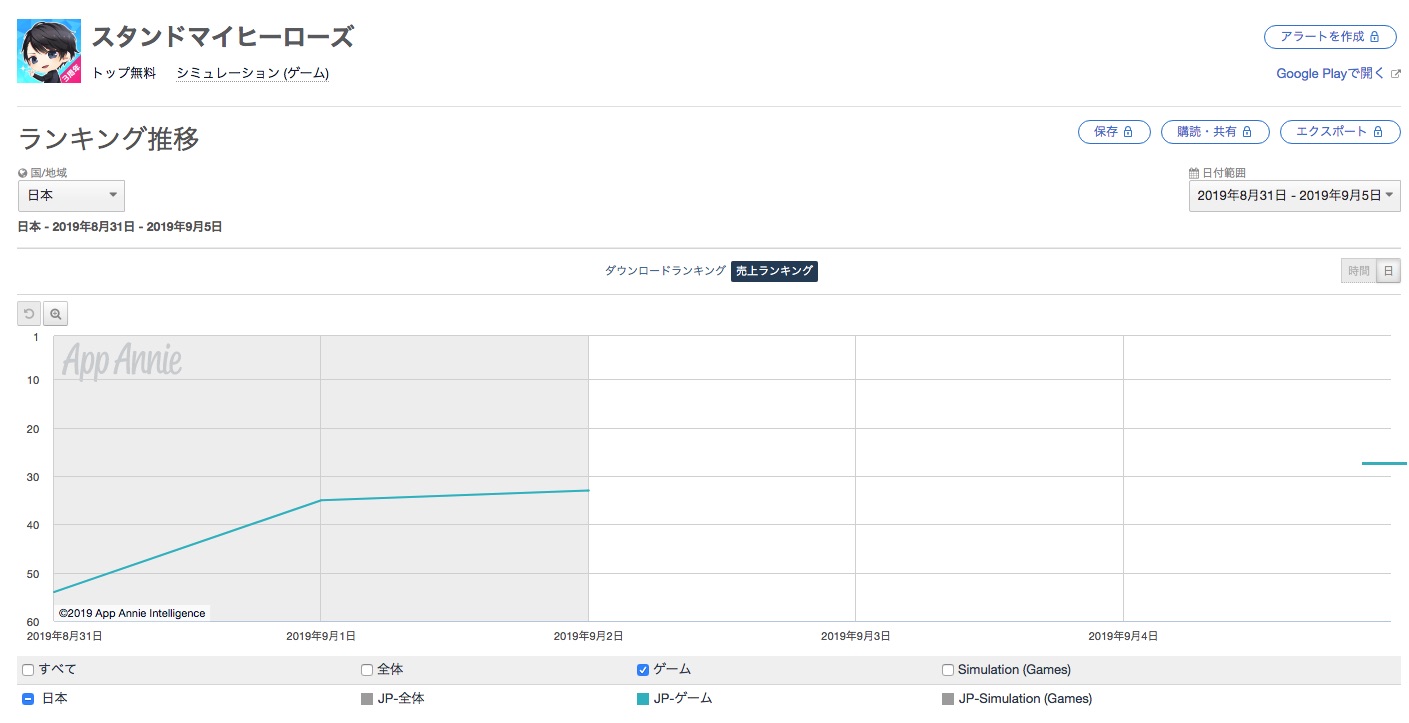Image resolution: width=1409 pixels, height=723 pixels.
Task: Check the すべて checkbox
Action: [x=28, y=670]
